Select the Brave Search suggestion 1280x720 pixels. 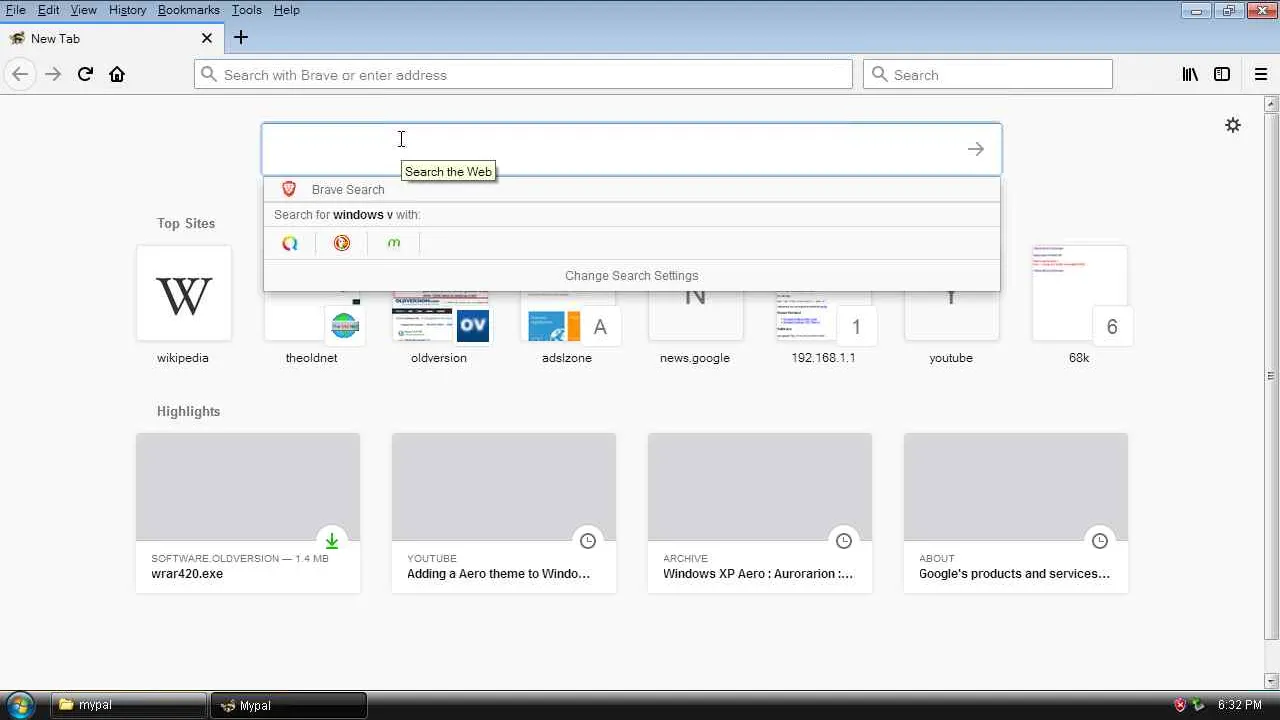click(x=631, y=189)
